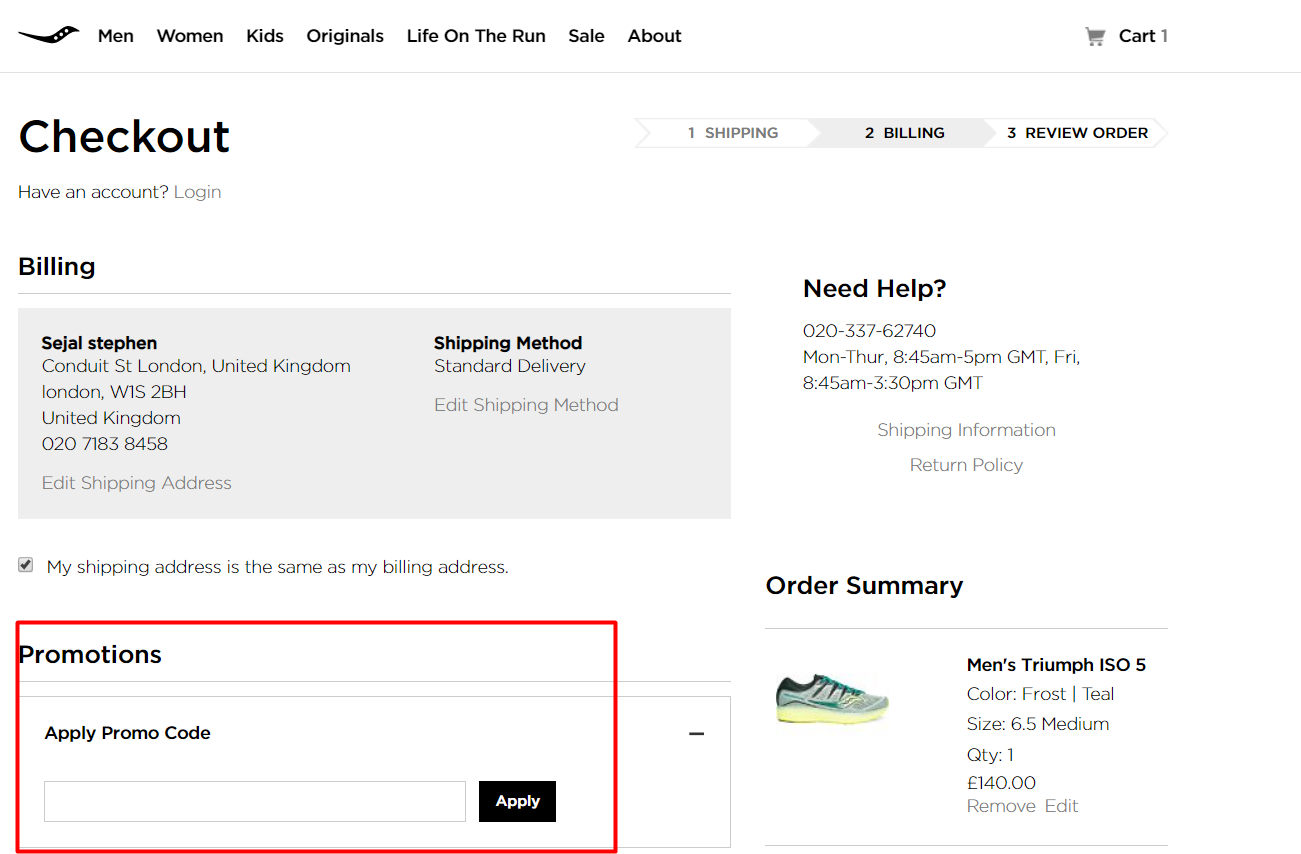View the Shipping Information page

pos(966,429)
